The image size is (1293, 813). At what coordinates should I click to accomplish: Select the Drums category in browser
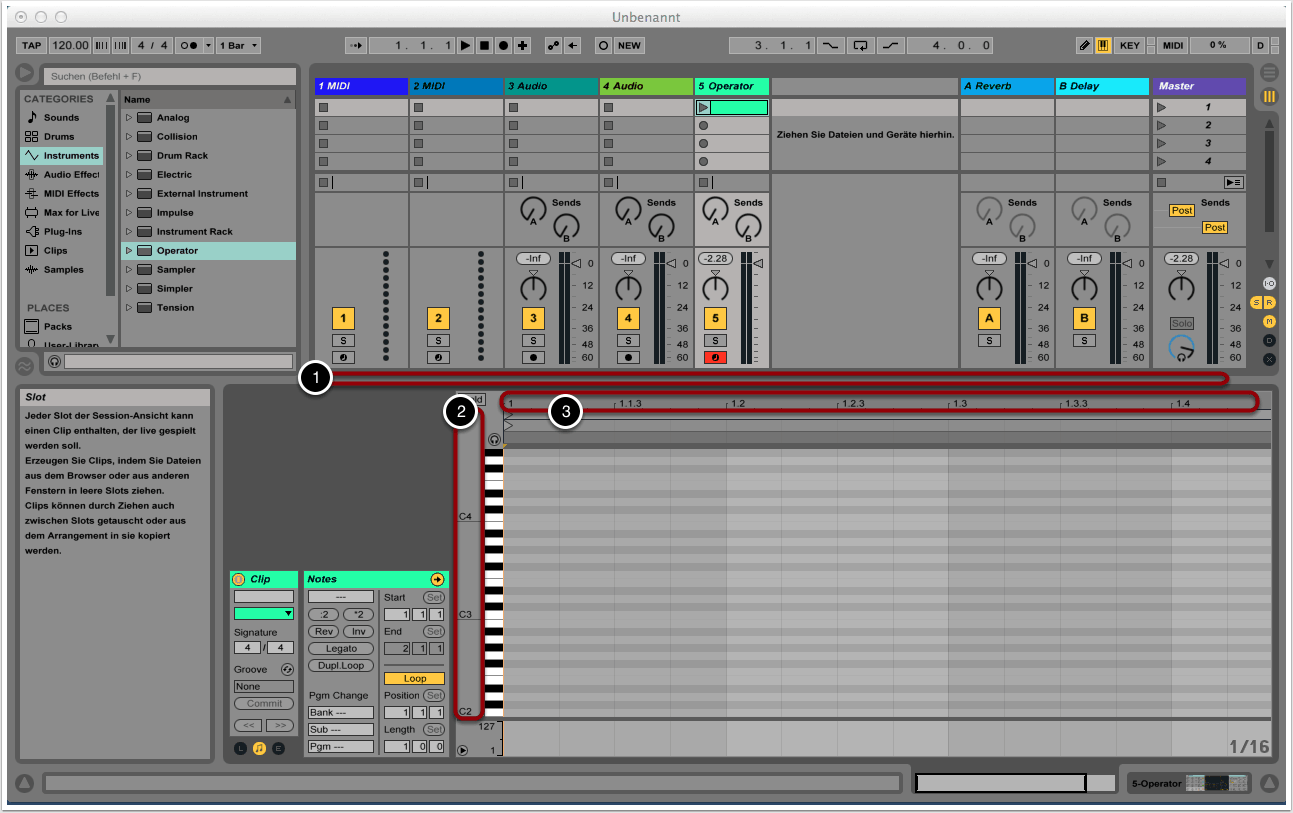pos(61,136)
